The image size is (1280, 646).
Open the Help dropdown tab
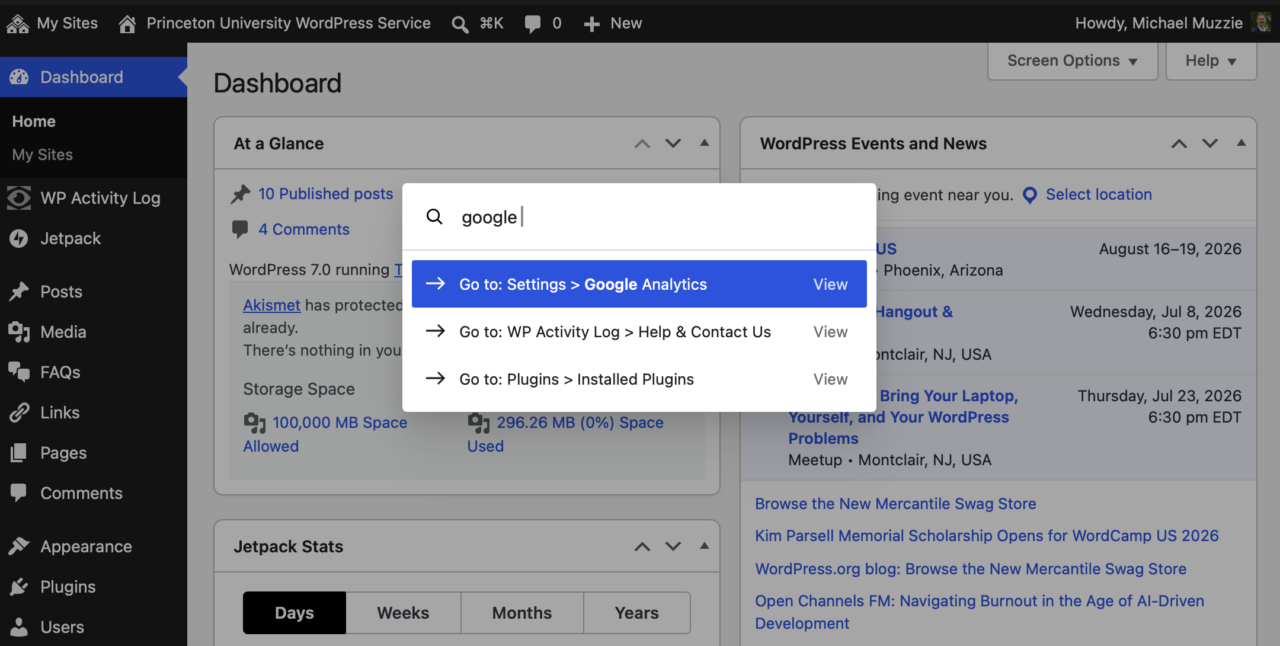tap(1211, 61)
